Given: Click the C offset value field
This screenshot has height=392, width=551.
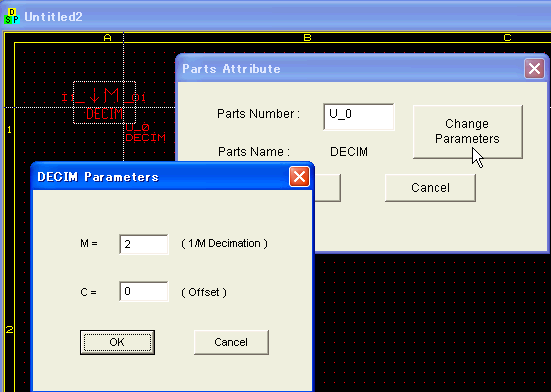Looking at the screenshot, I should click(x=144, y=291).
